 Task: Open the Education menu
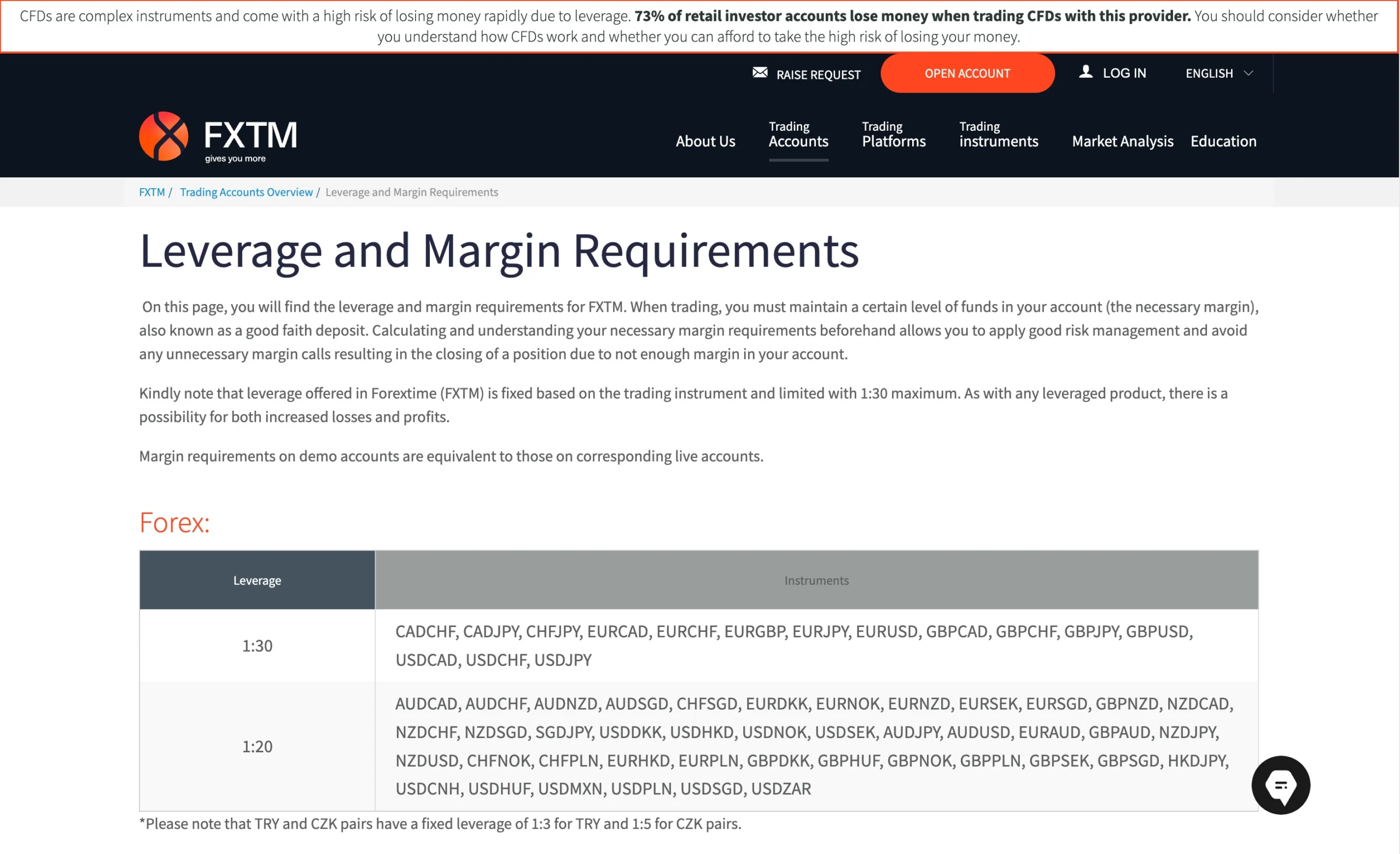pyautogui.click(x=1223, y=141)
